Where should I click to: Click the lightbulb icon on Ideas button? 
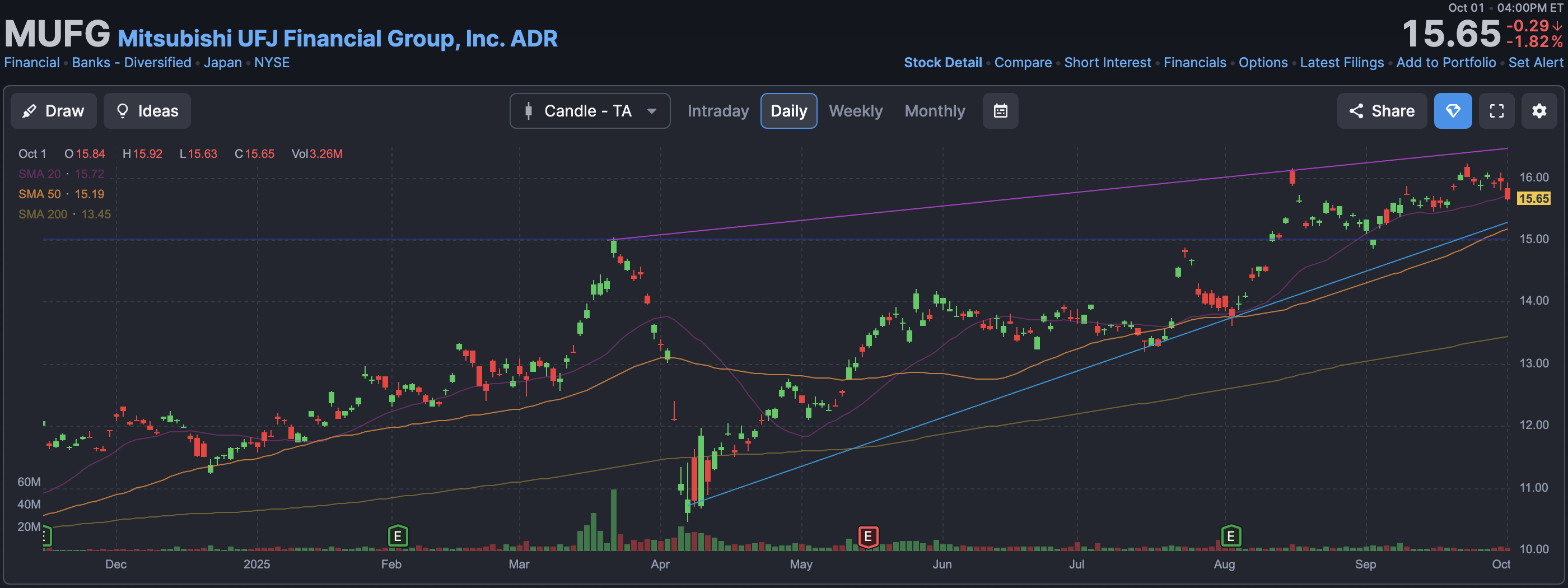coord(122,111)
